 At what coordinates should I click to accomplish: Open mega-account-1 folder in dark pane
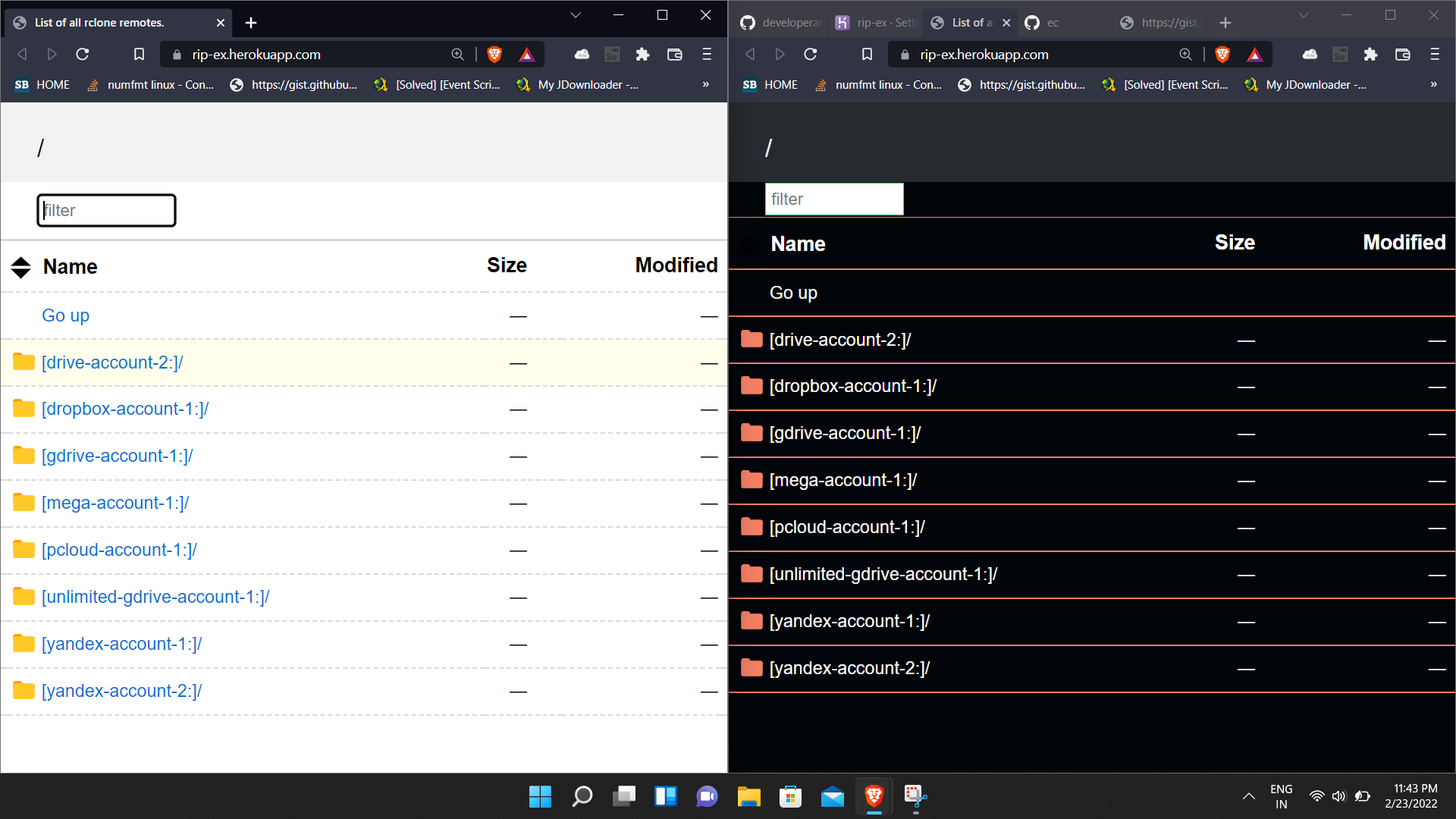pyautogui.click(x=843, y=481)
